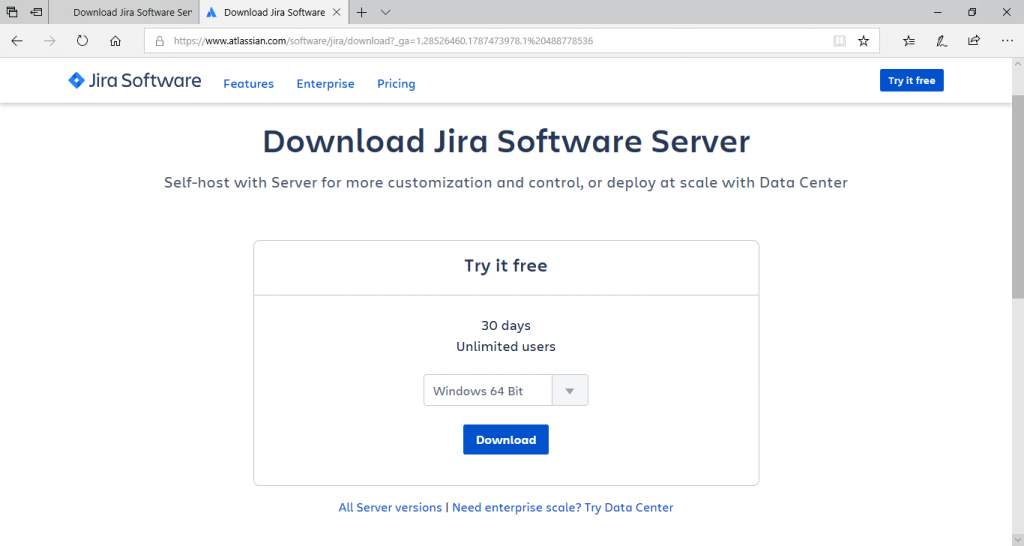The width and height of the screenshot is (1024, 546).
Task: Switch to the first Download Jira Software Server tab
Action: coord(124,12)
